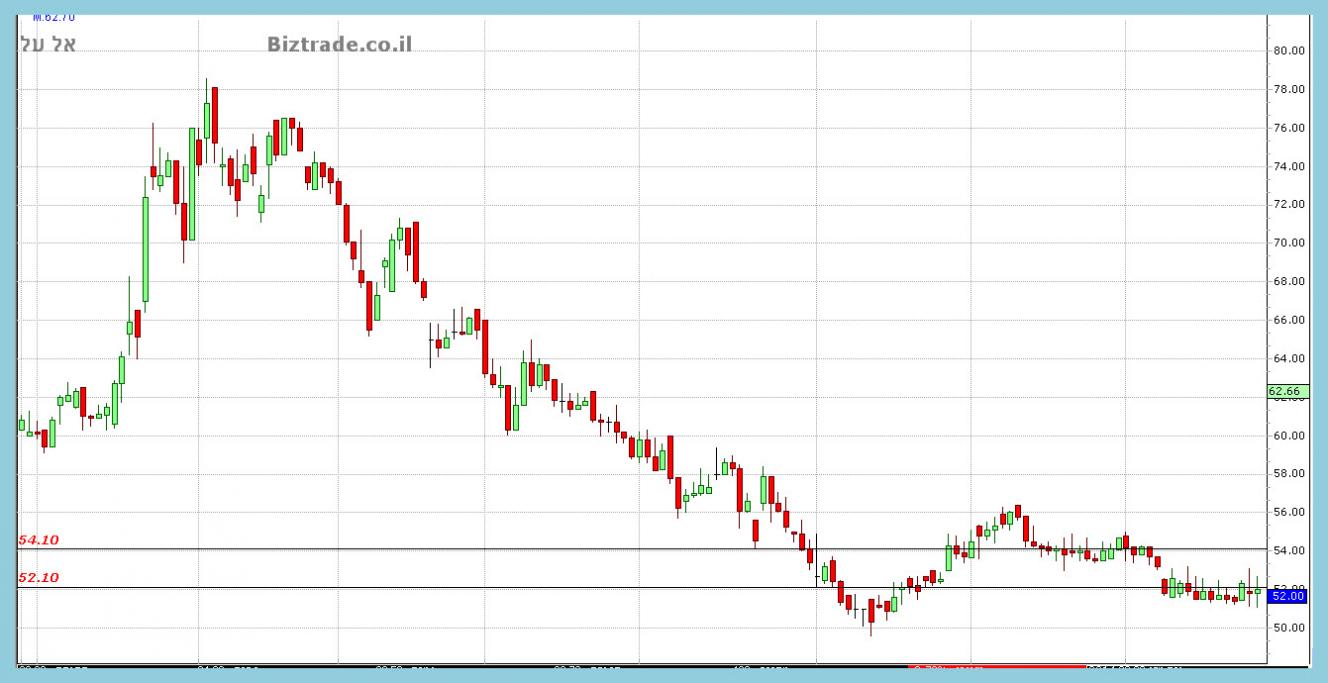
Task: Click the 58.00 price axis label
Action: (x=1289, y=474)
